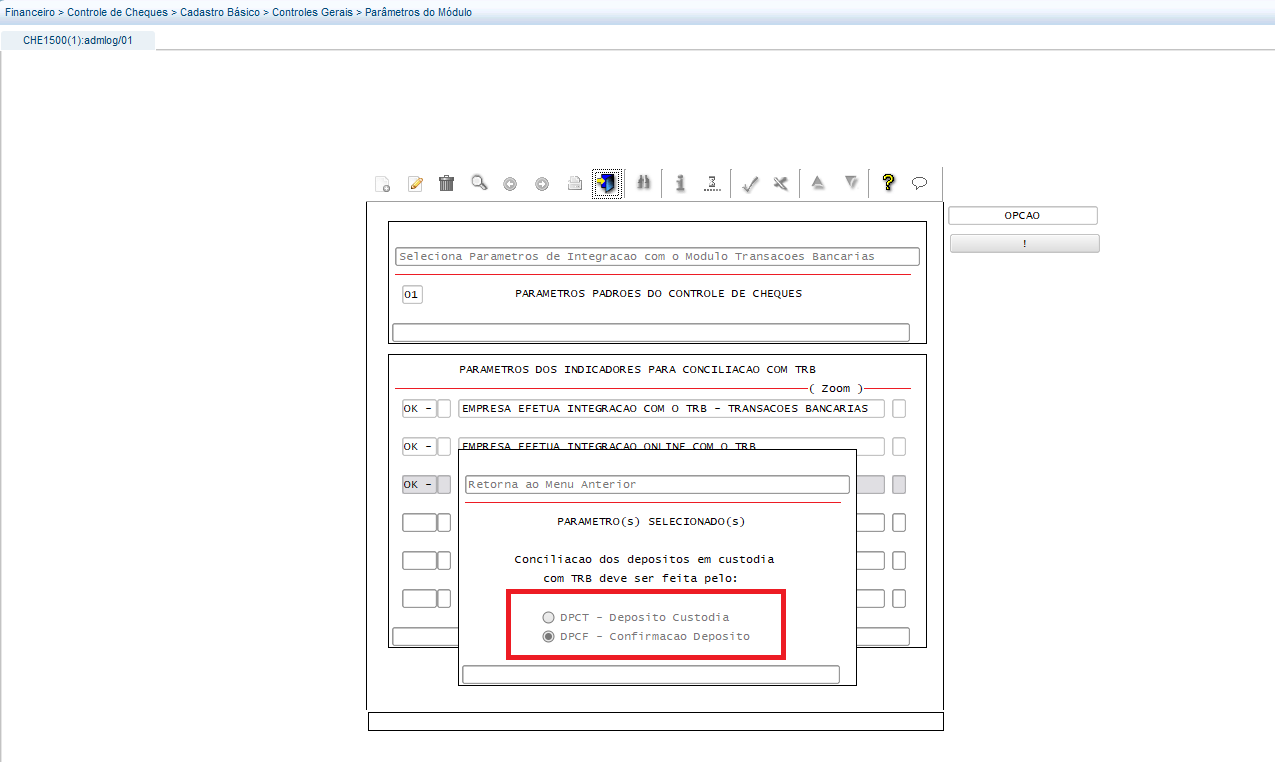Click the binoculars Find icon
Screen dimensions: 1275x762
pyautogui.click(x=645, y=183)
